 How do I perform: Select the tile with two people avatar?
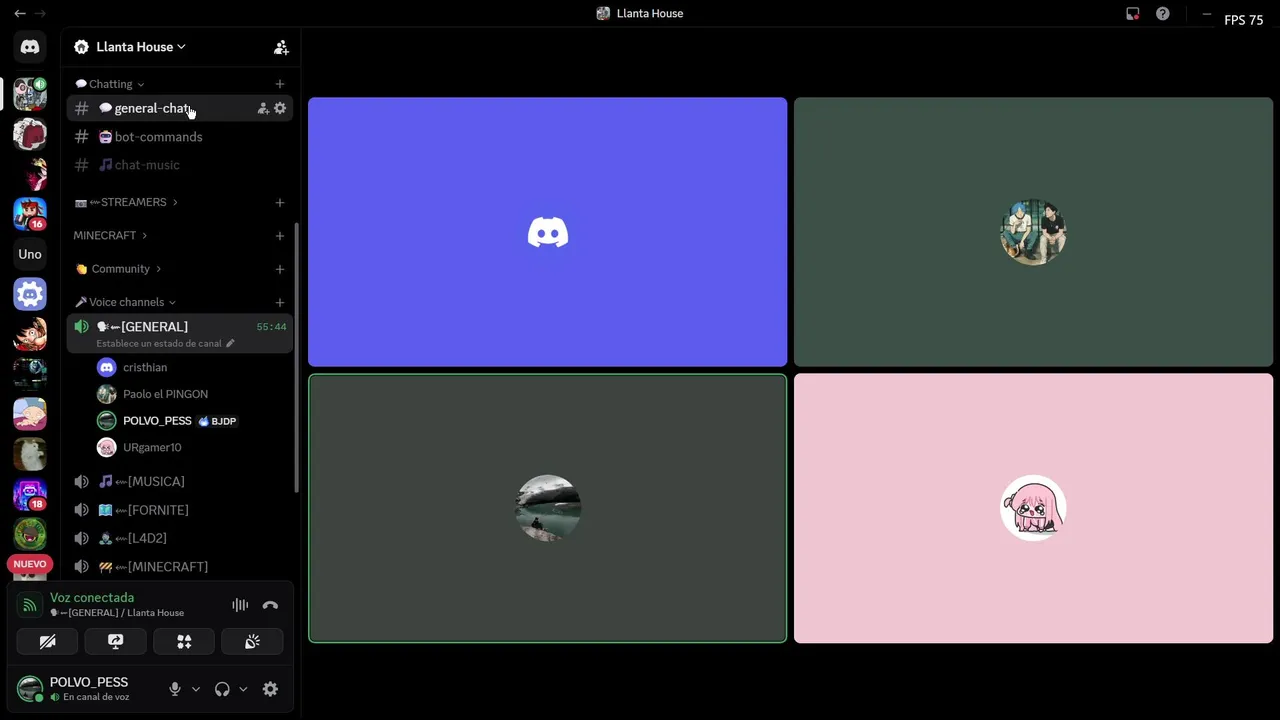[1033, 232]
